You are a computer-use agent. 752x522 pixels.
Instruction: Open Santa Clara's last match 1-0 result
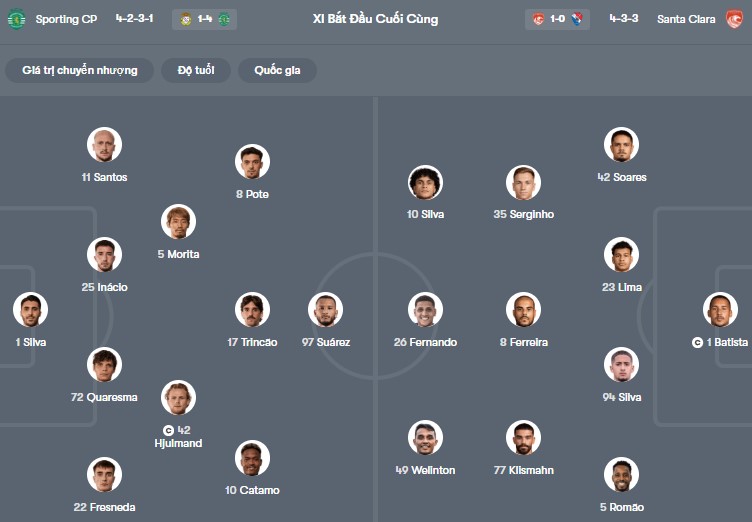tap(557, 19)
